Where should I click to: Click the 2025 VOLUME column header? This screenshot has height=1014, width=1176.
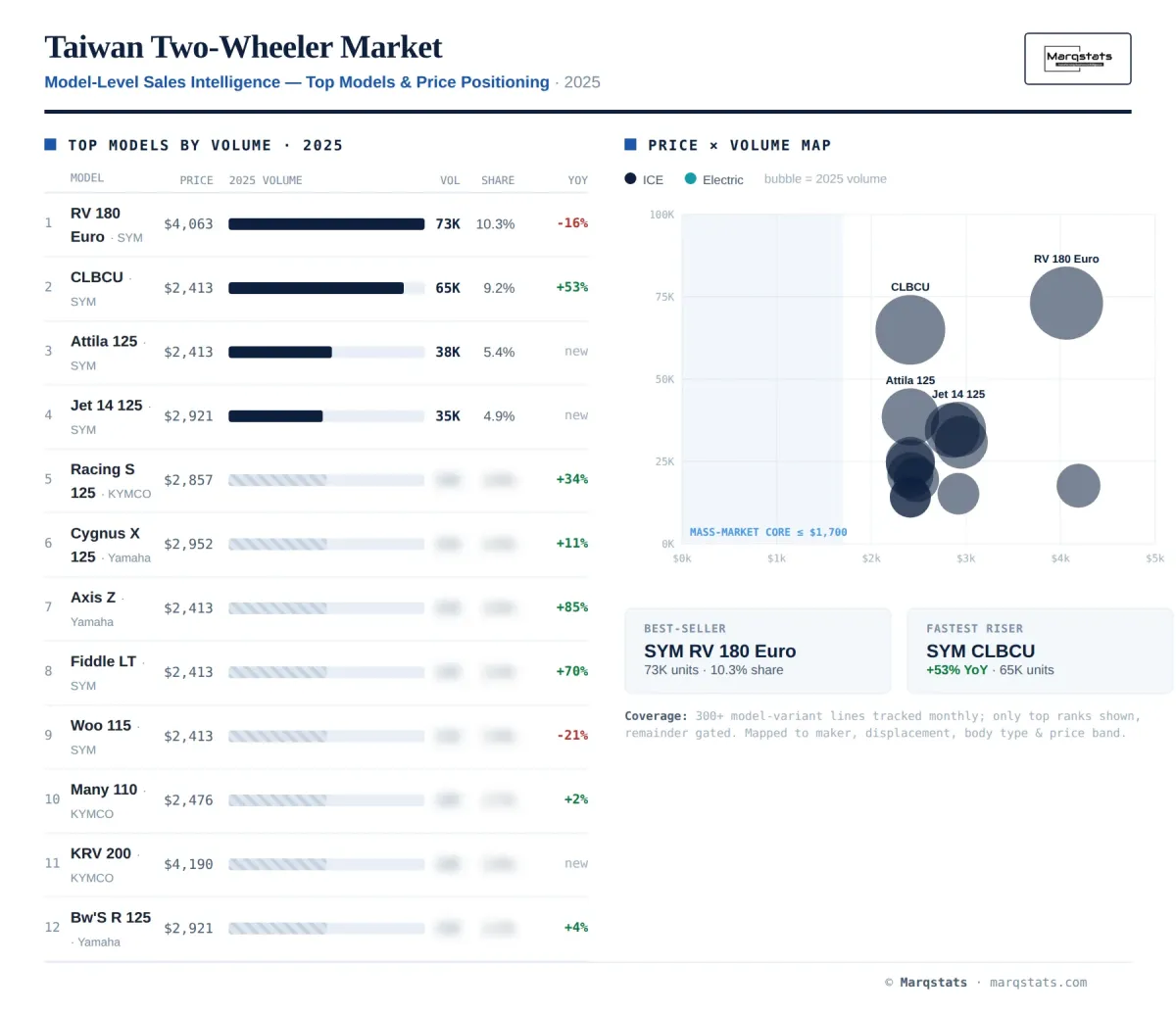[266, 180]
